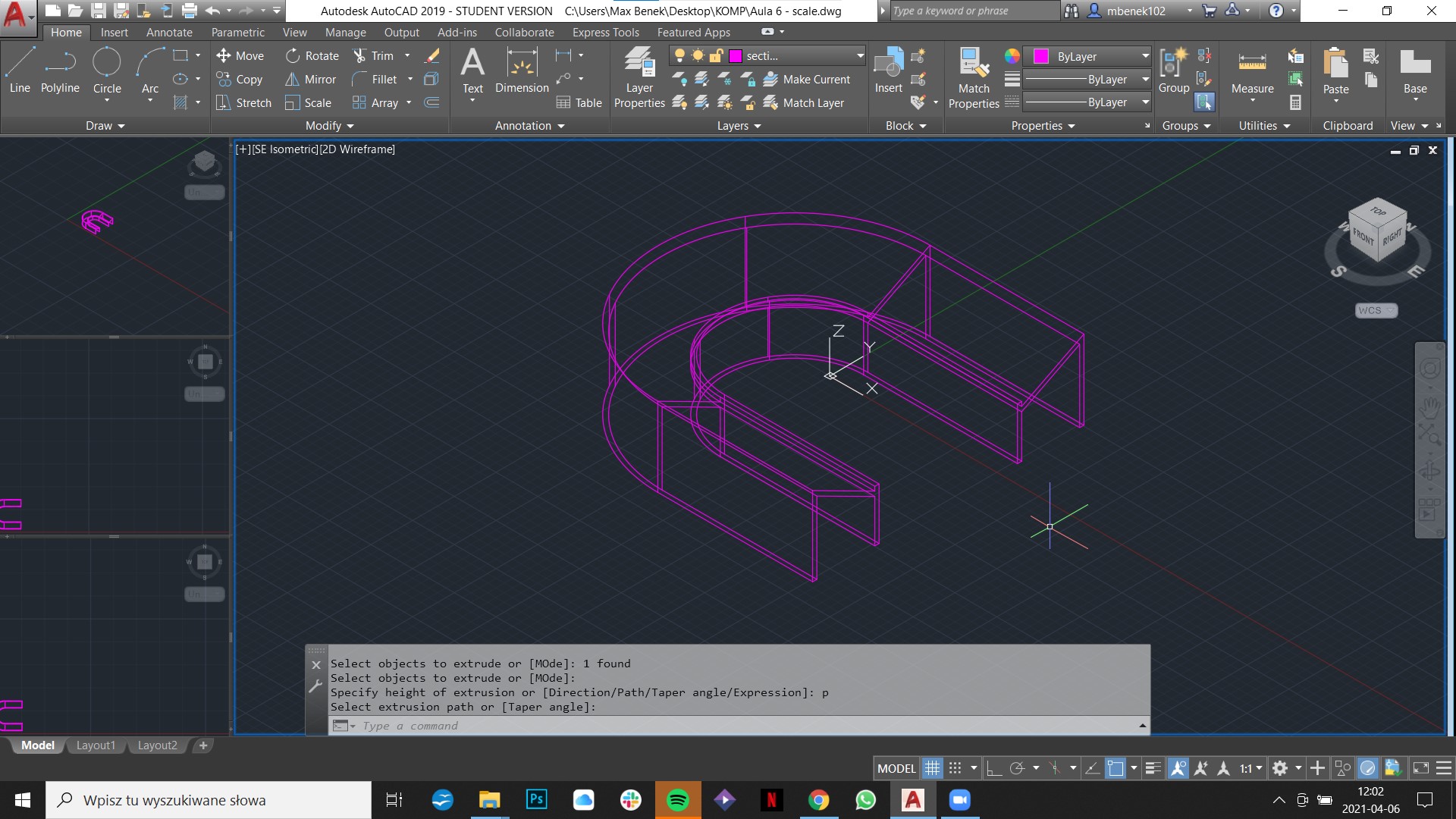Viewport: 1456px width, 819px height.
Task: Click the Scale tool
Action: [x=308, y=102]
